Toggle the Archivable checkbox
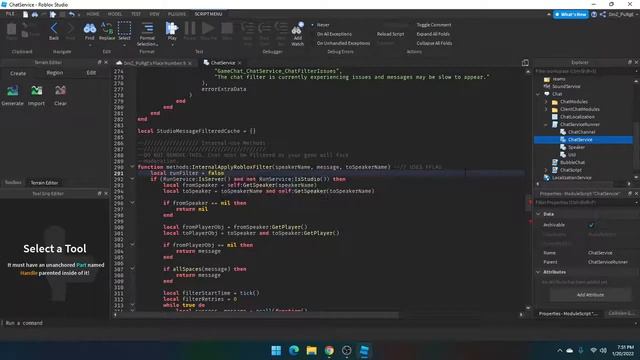The image size is (640, 360). tap(591, 225)
